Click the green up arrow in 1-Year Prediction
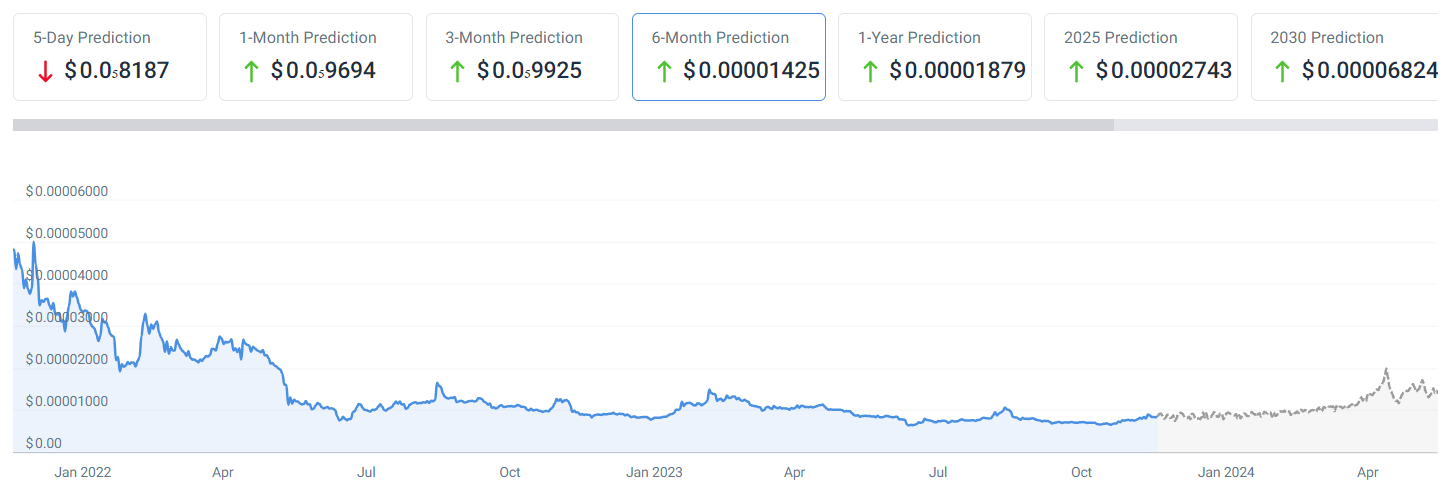 pos(869,71)
